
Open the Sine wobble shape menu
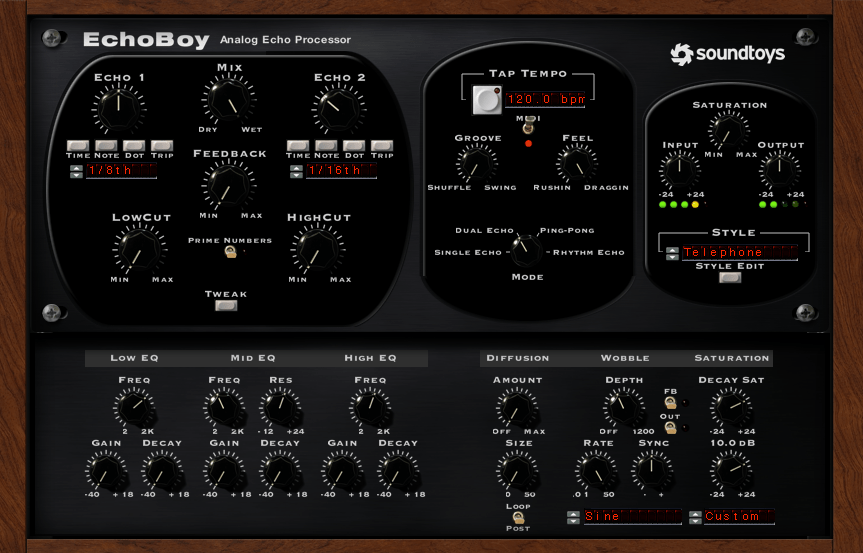(630, 517)
